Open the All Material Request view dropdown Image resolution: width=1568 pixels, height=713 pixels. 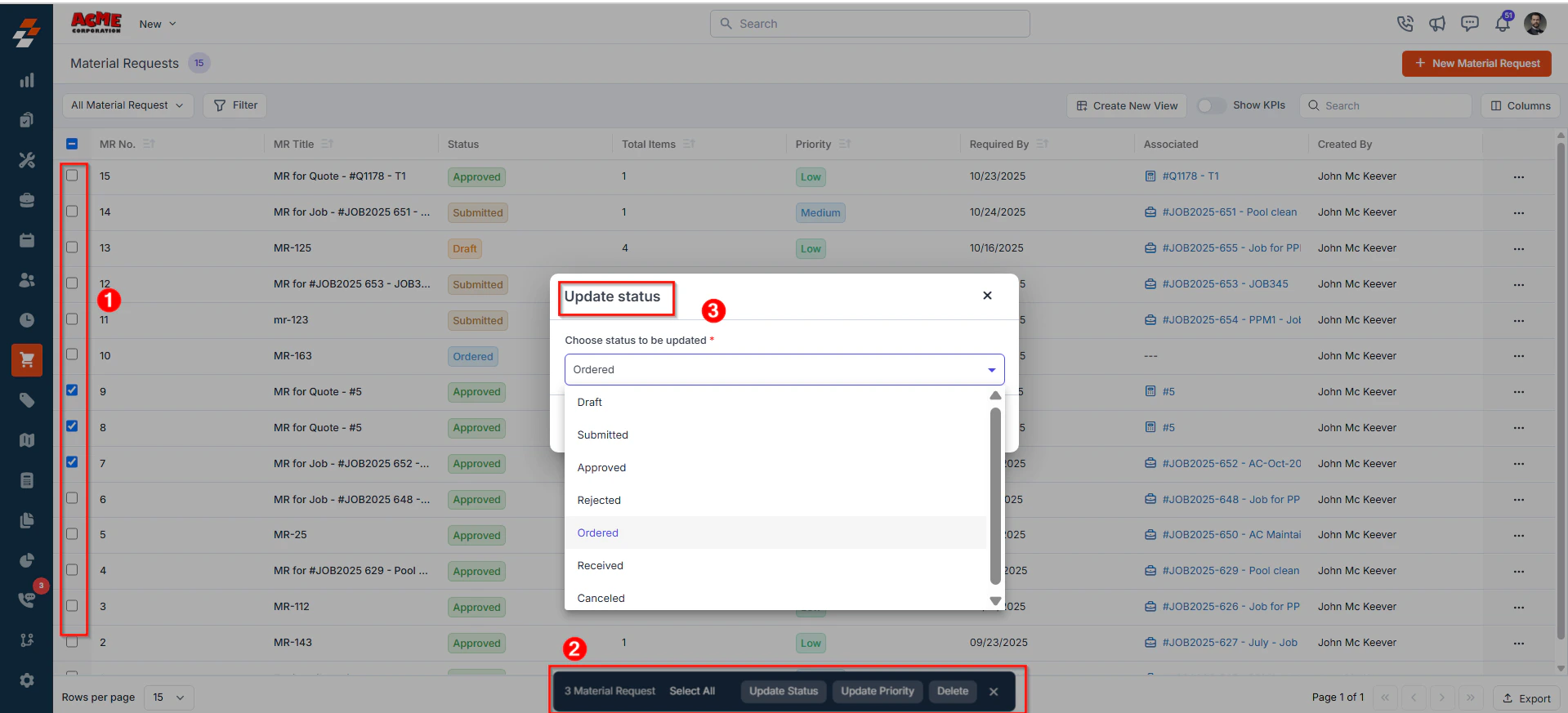click(127, 105)
